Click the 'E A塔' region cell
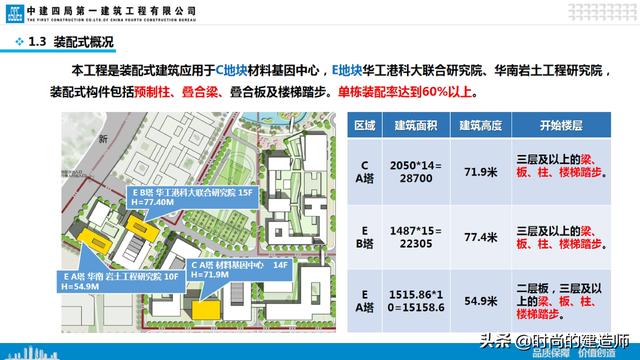This screenshot has width=640, height=360. pyautogui.click(x=364, y=301)
